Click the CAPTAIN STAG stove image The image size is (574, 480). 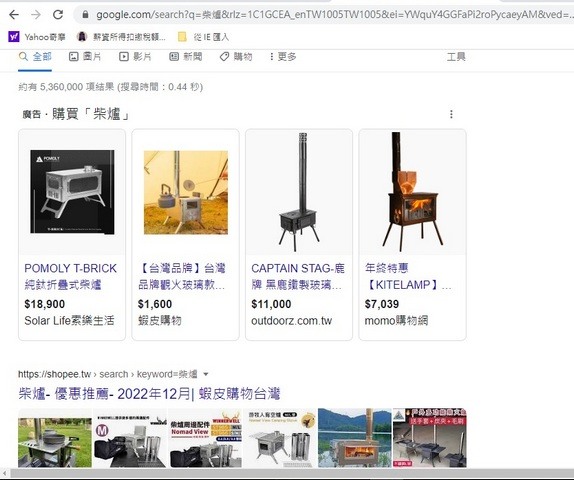pos(299,192)
